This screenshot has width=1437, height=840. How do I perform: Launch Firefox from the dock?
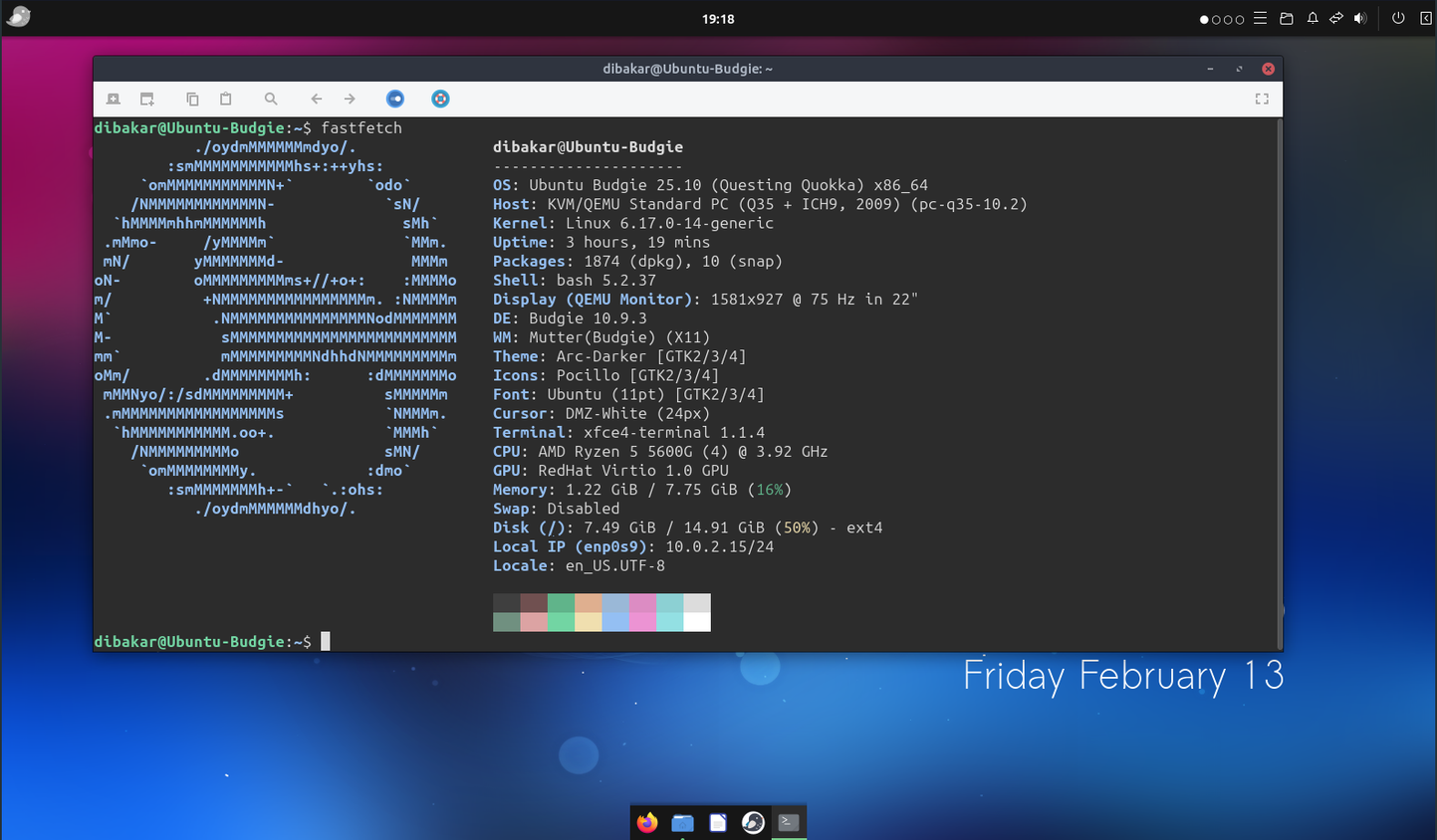[647, 822]
